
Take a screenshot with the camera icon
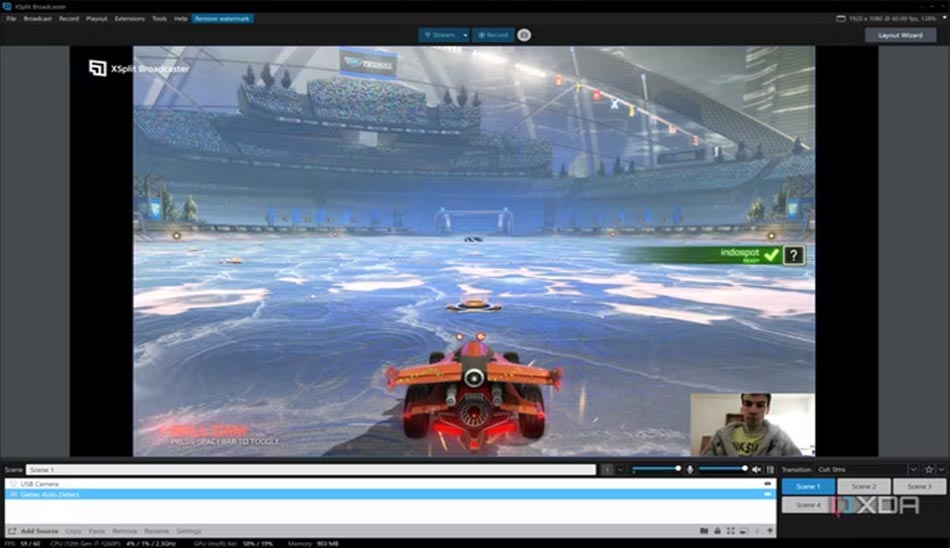tap(524, 35)
